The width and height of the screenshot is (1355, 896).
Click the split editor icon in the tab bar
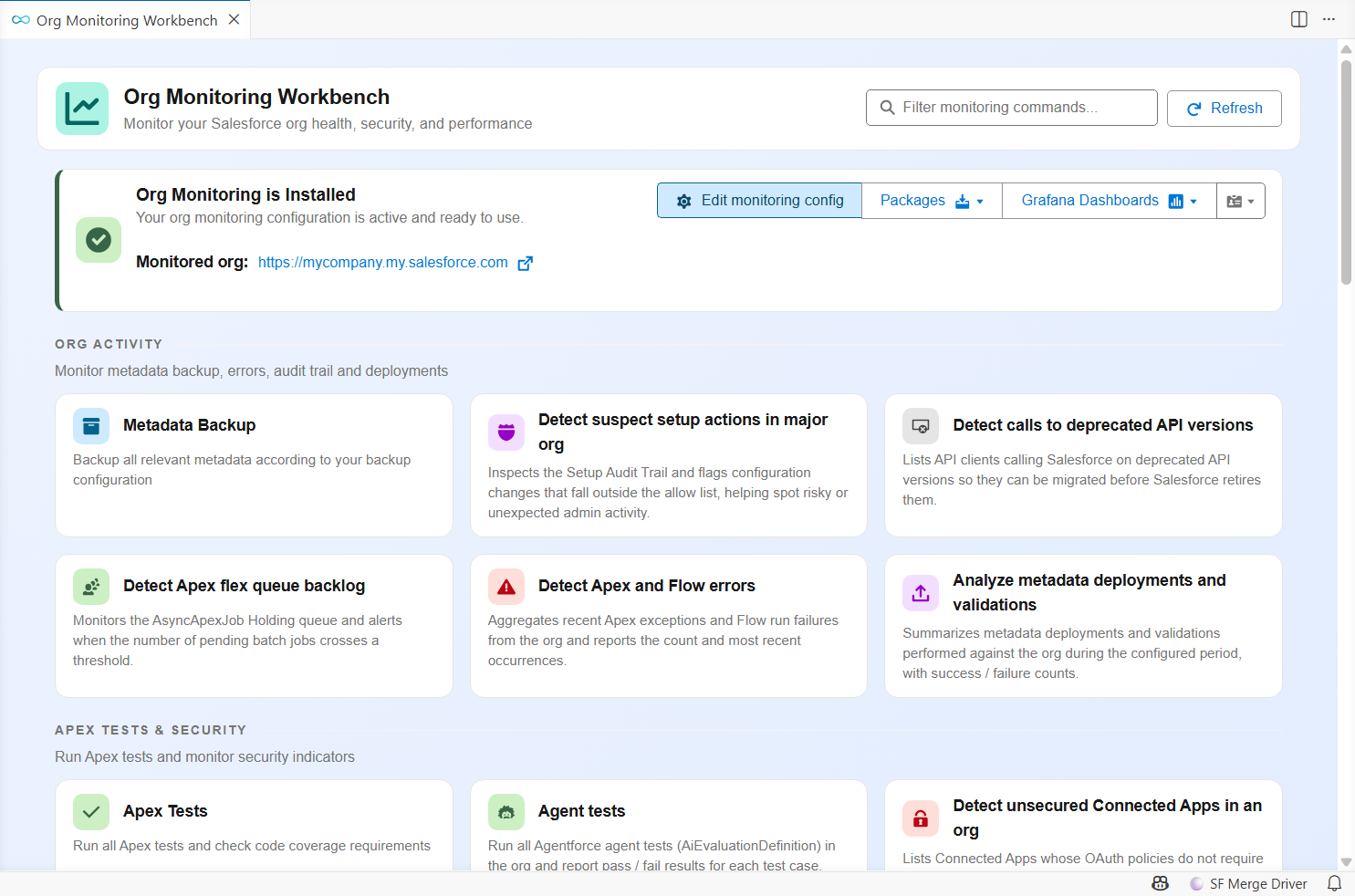(1299, 19)
